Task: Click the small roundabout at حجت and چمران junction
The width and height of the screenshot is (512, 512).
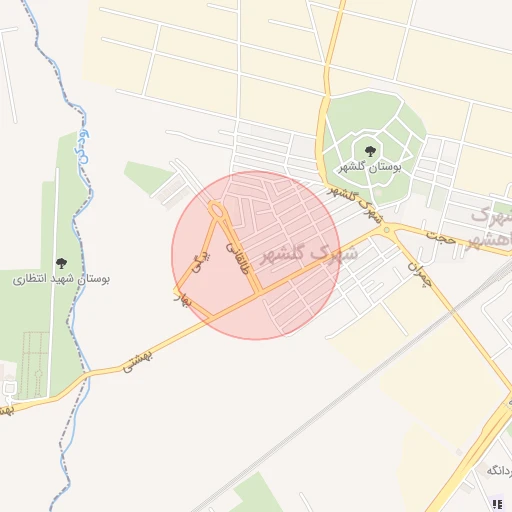Action: 386,230
